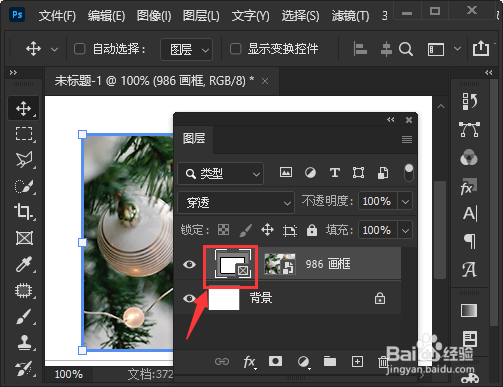
Task: Open the search magnifier in options bar
Action: (406, 49)
